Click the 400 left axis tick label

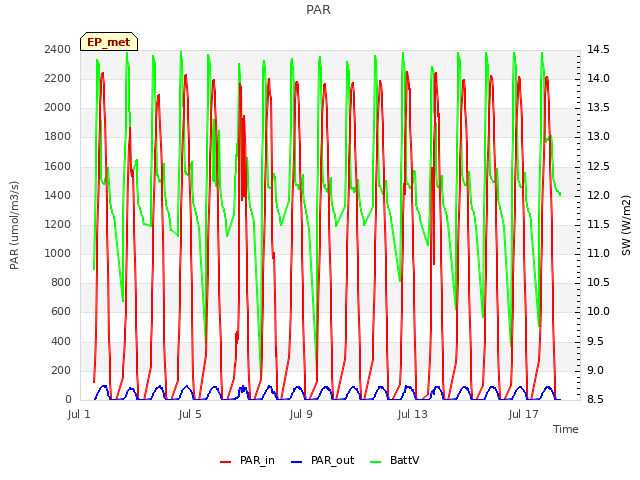point(61,341)
